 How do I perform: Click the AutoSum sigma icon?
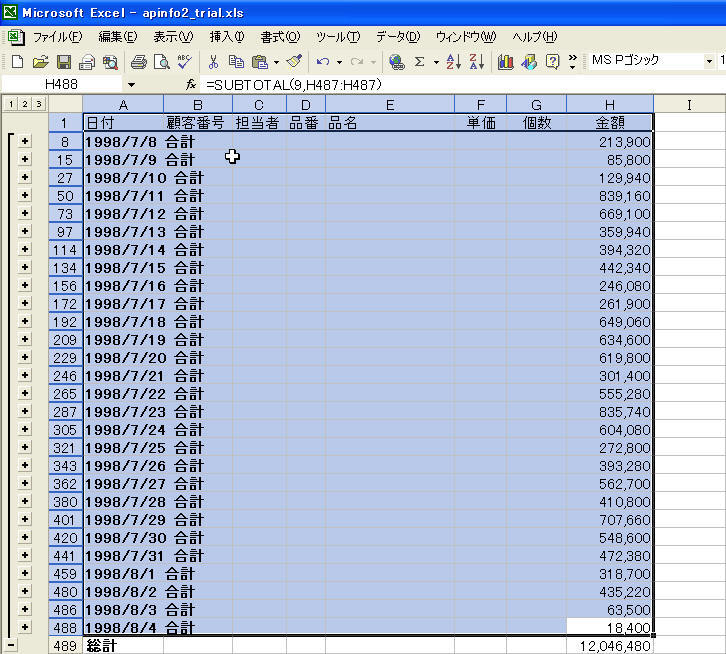[x=420, y=62]
